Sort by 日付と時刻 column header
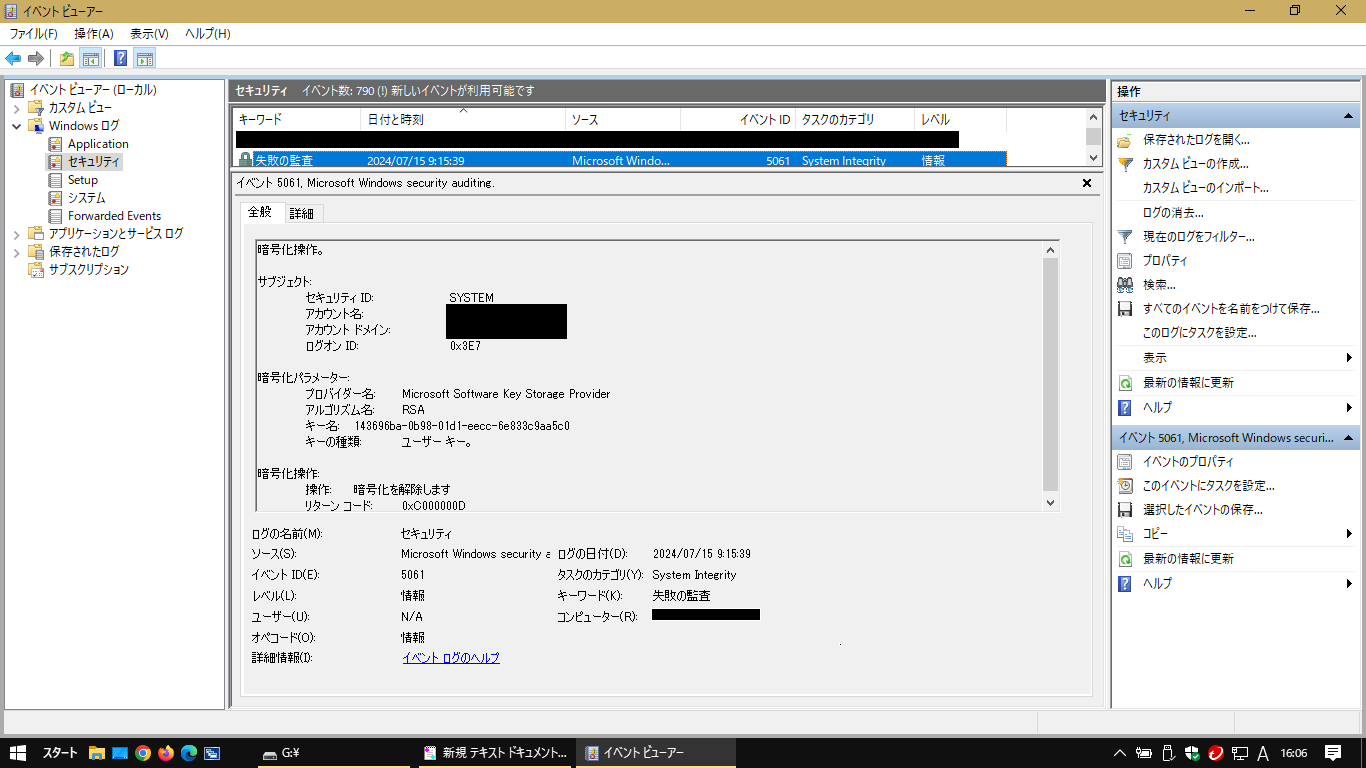The width and height of the screenshot is (1366, 768). (x=462, y=120)
